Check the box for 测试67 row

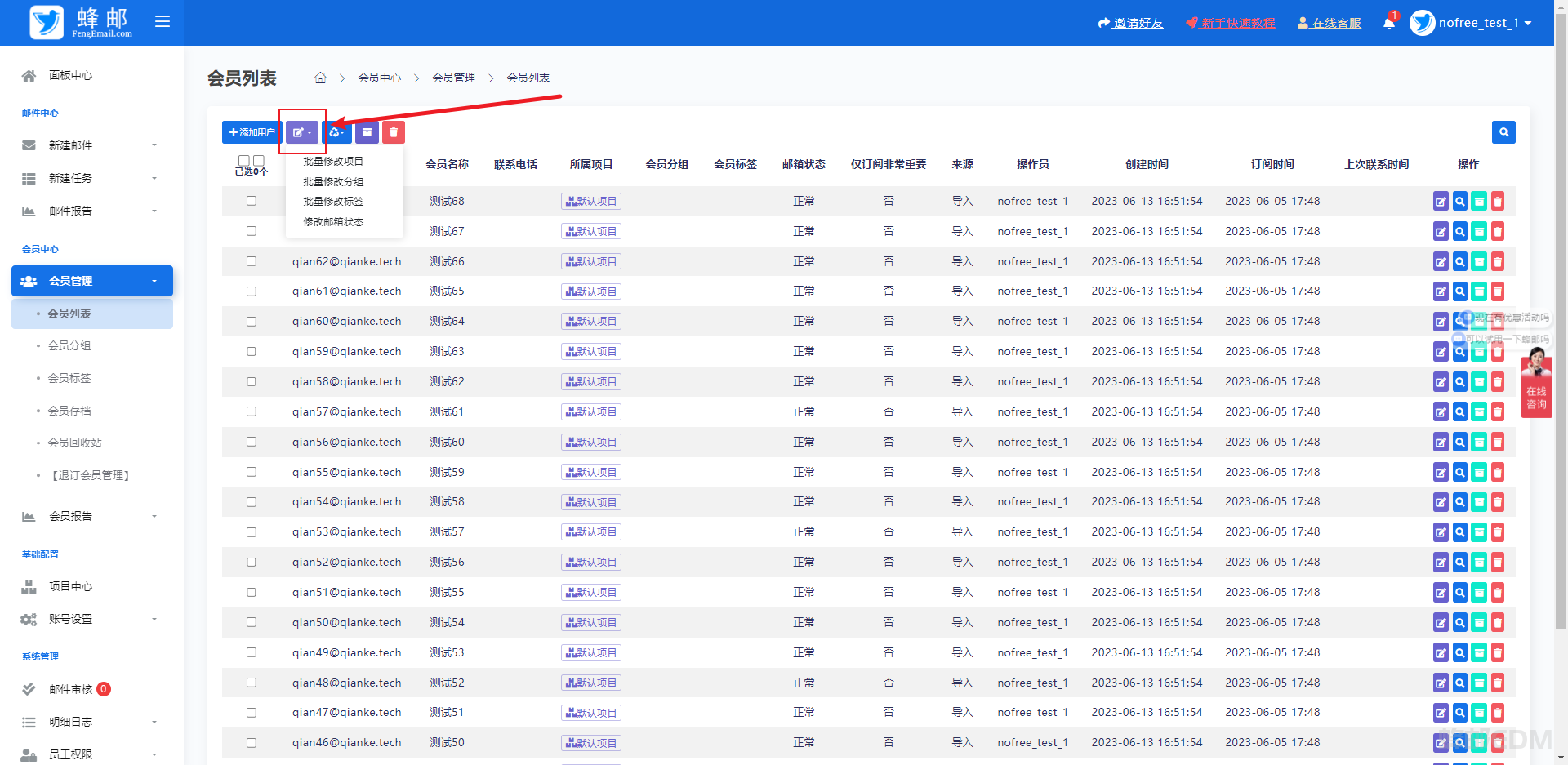(252, 231)
